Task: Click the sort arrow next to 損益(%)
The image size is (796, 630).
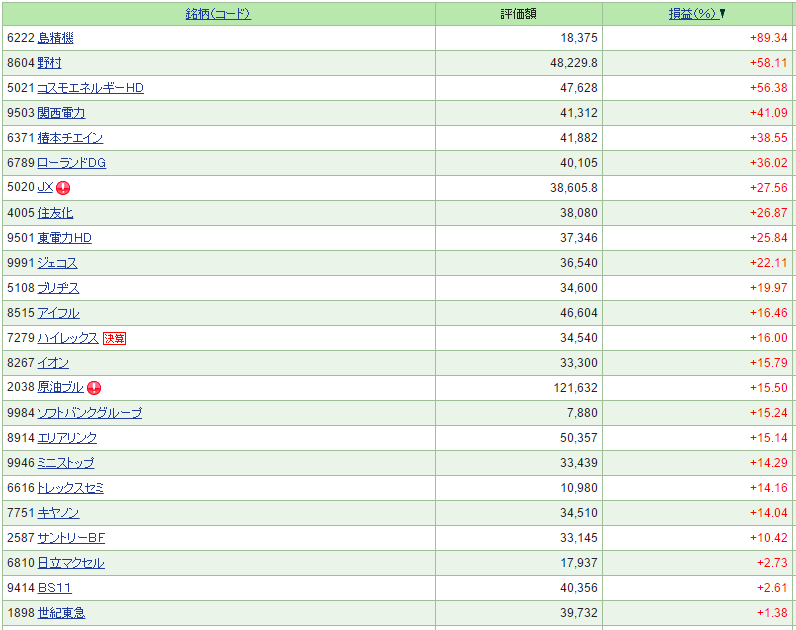Action: (x=722, y=14)
